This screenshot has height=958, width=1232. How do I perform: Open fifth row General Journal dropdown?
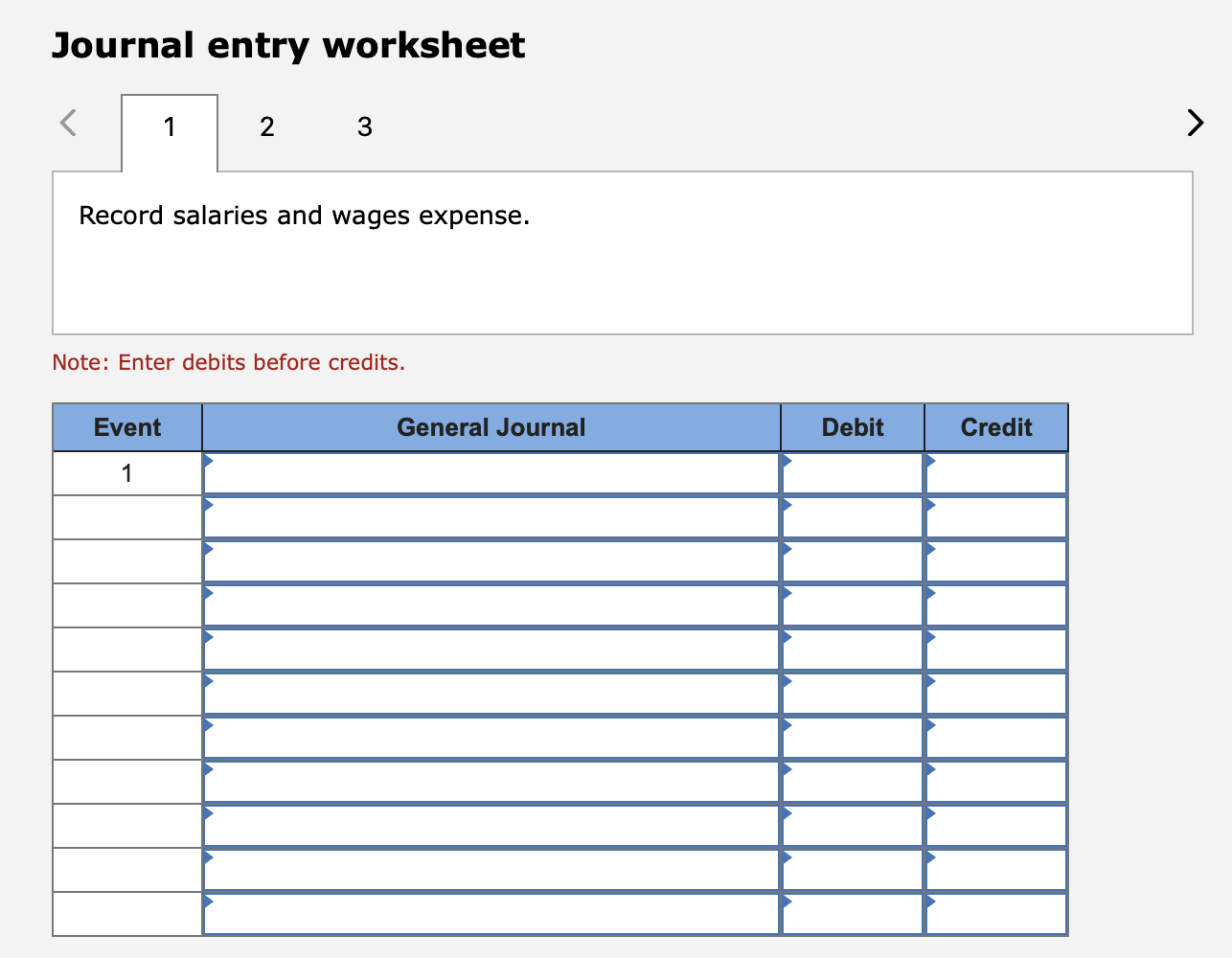pyautogui.click(x=491, y=650)
